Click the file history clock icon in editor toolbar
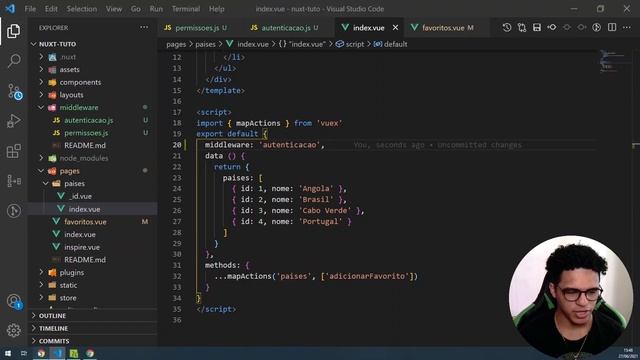This screenshot has height=360, width=640. coord(507,27)
